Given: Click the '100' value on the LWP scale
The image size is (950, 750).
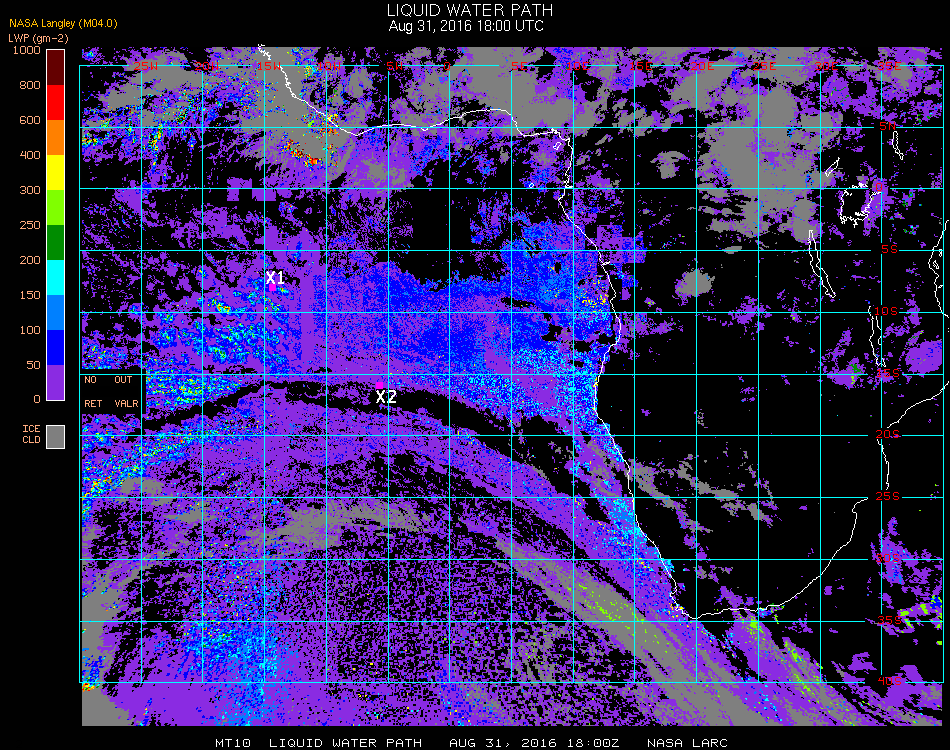Looking at the screenshot, I should click(30, 330).
